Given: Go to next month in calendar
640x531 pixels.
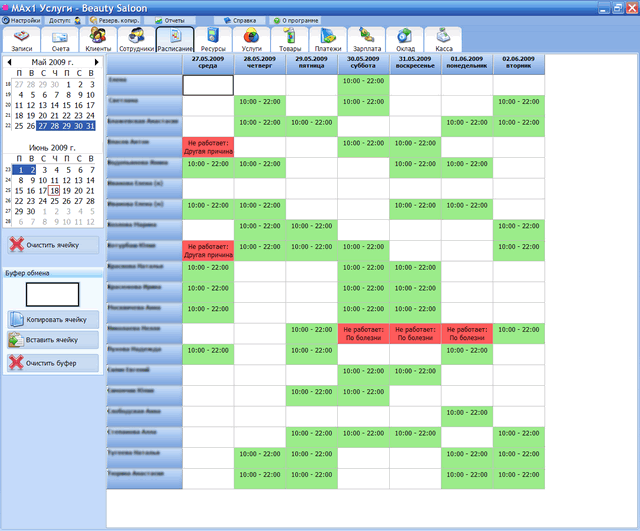Looking at the screenshot, I should coord(96,62).
